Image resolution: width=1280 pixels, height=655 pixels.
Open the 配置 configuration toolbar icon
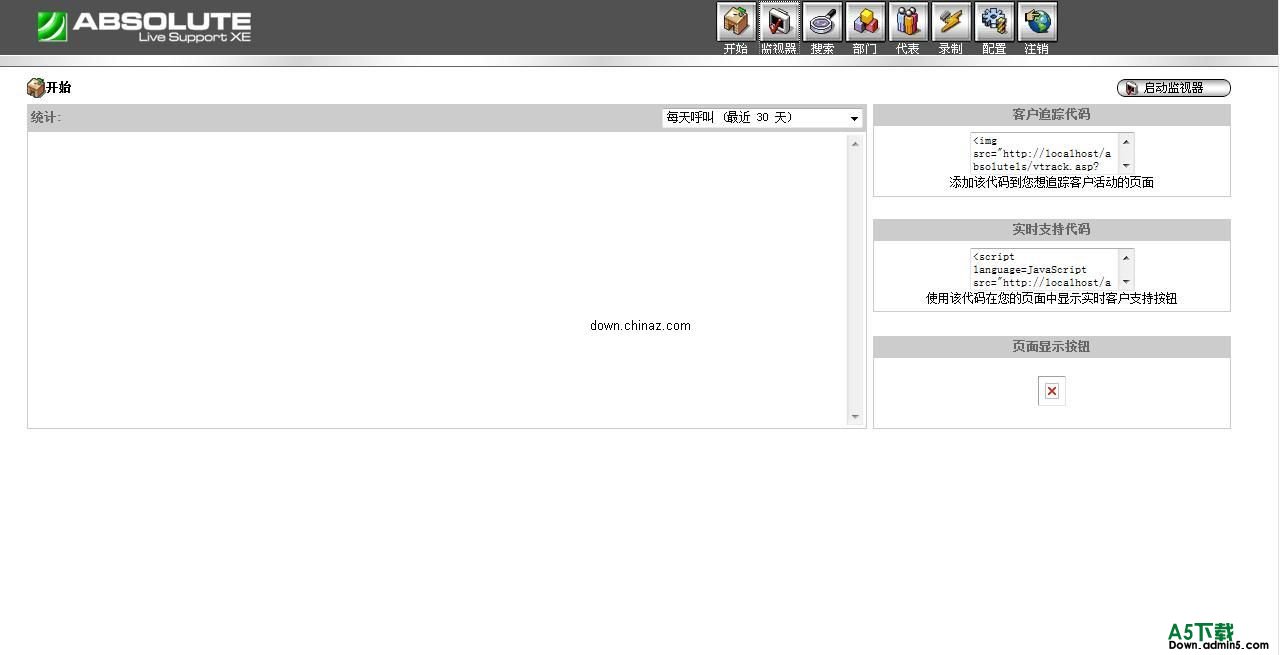[994, 22]
